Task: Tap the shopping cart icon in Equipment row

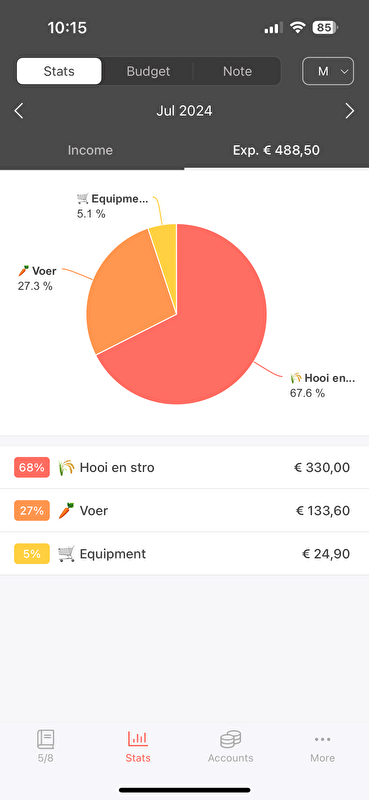Action: click(x=66, y=554)
